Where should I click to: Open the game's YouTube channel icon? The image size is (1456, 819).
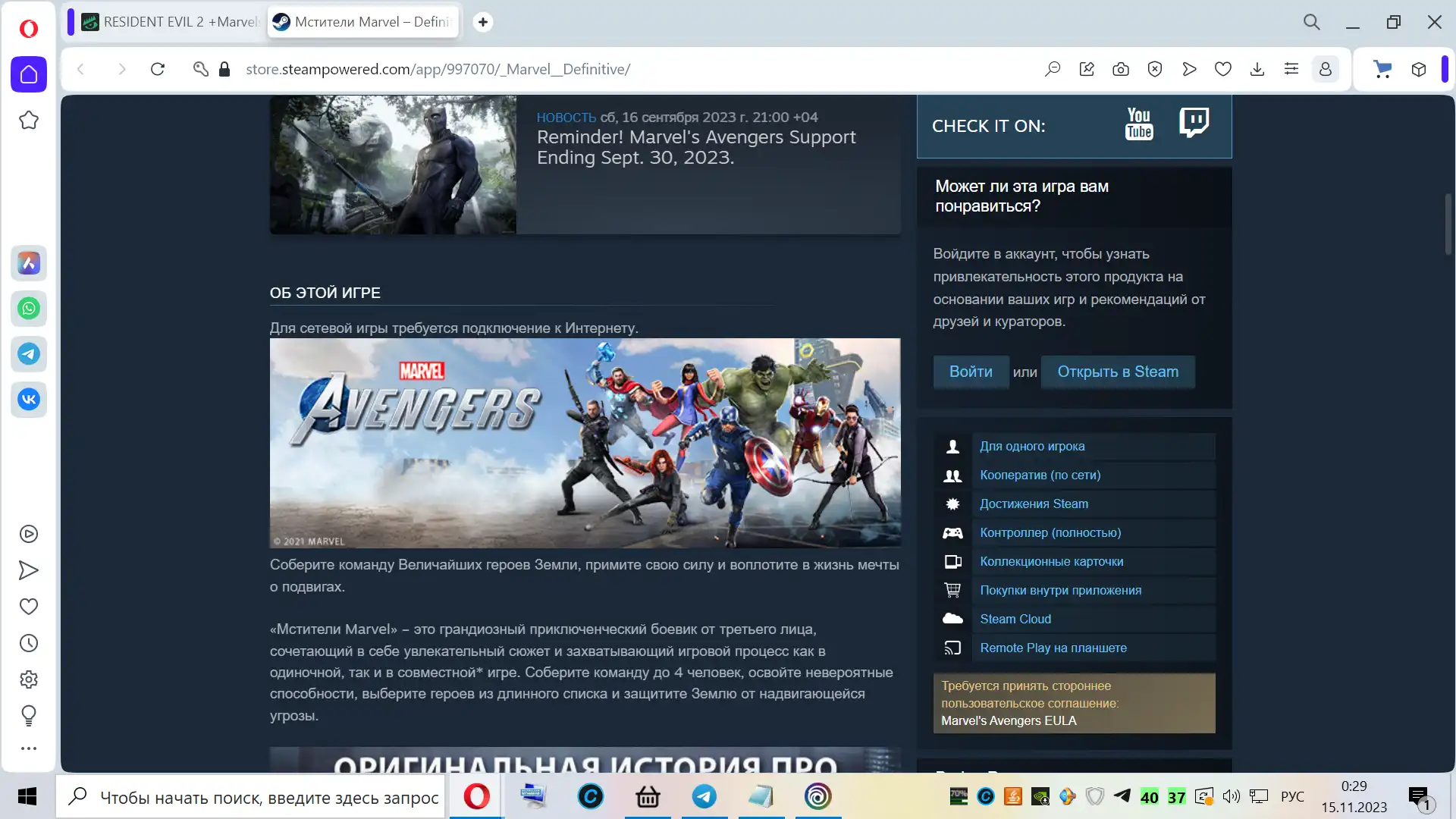(1139, 124)
